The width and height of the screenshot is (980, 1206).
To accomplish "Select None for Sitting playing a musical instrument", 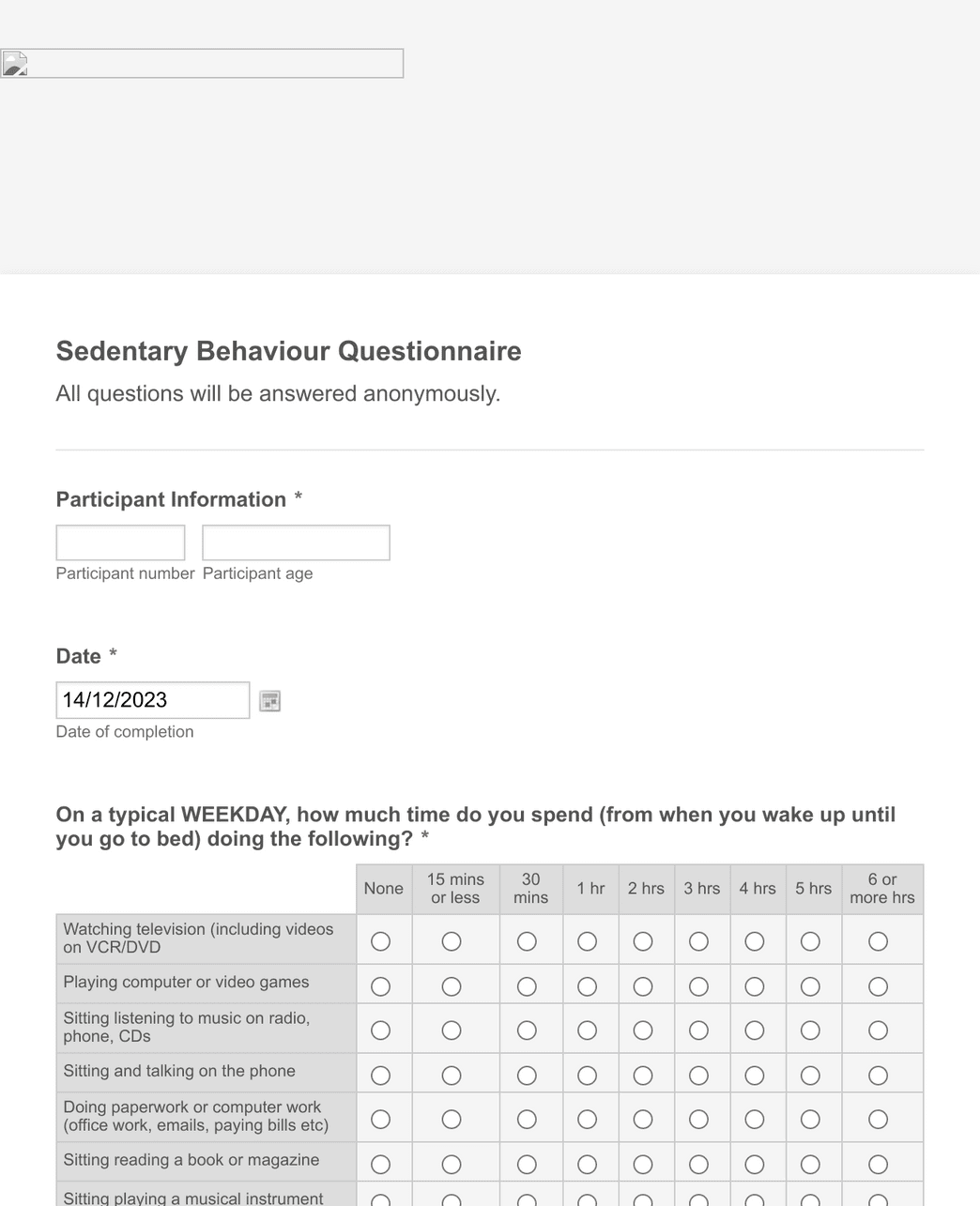I will coord(382,1199).
